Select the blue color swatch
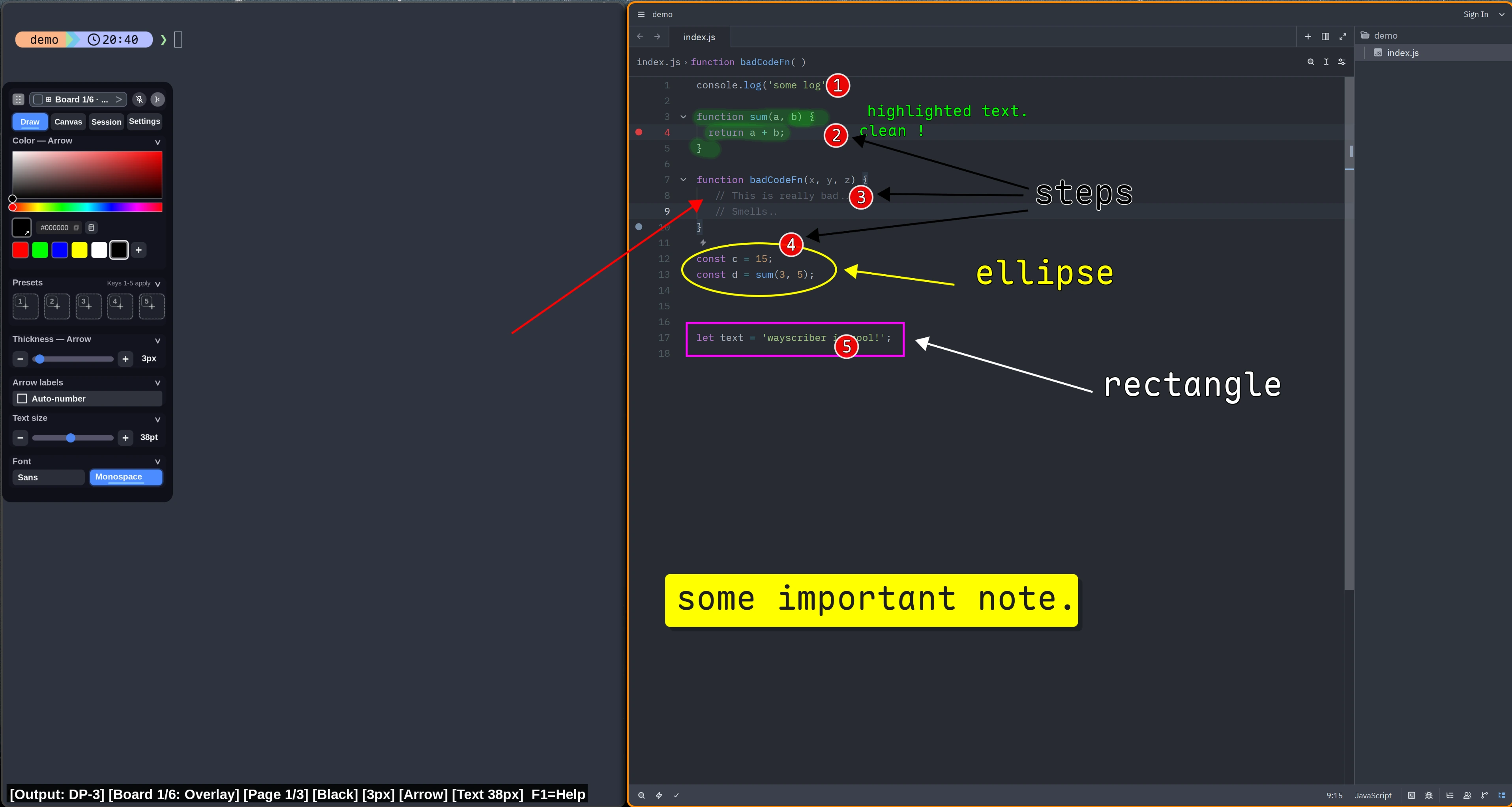 click(x=60, y=250)
